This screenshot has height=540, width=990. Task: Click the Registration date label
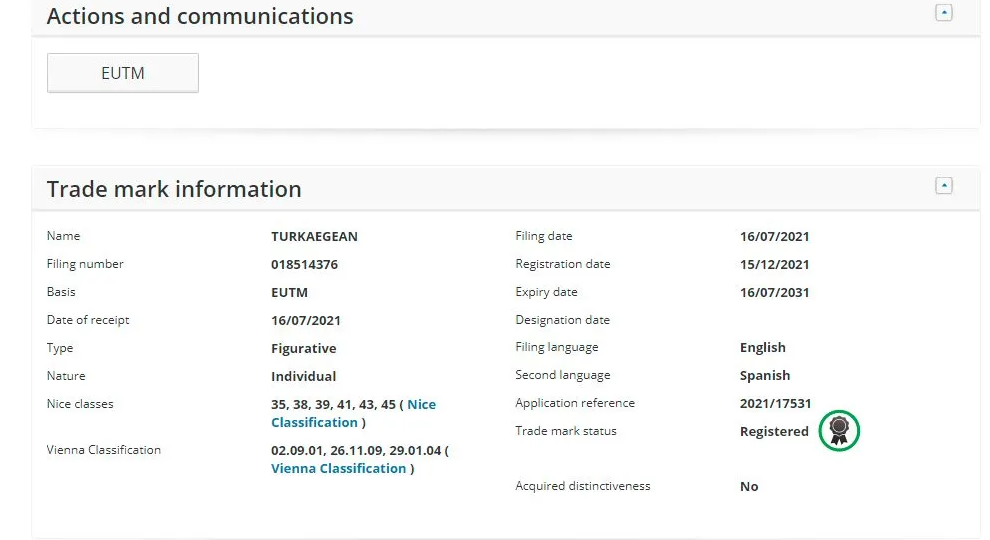(563, 264)
